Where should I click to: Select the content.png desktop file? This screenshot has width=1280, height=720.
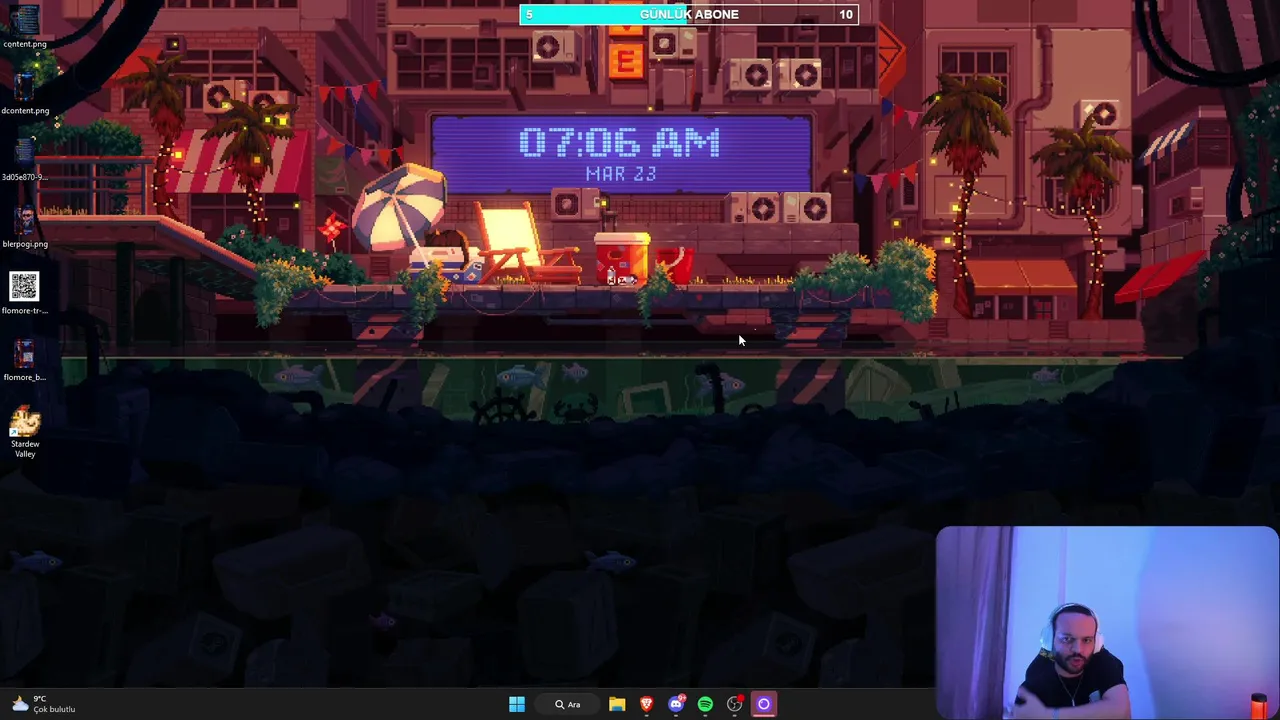(x=24, y=26)
